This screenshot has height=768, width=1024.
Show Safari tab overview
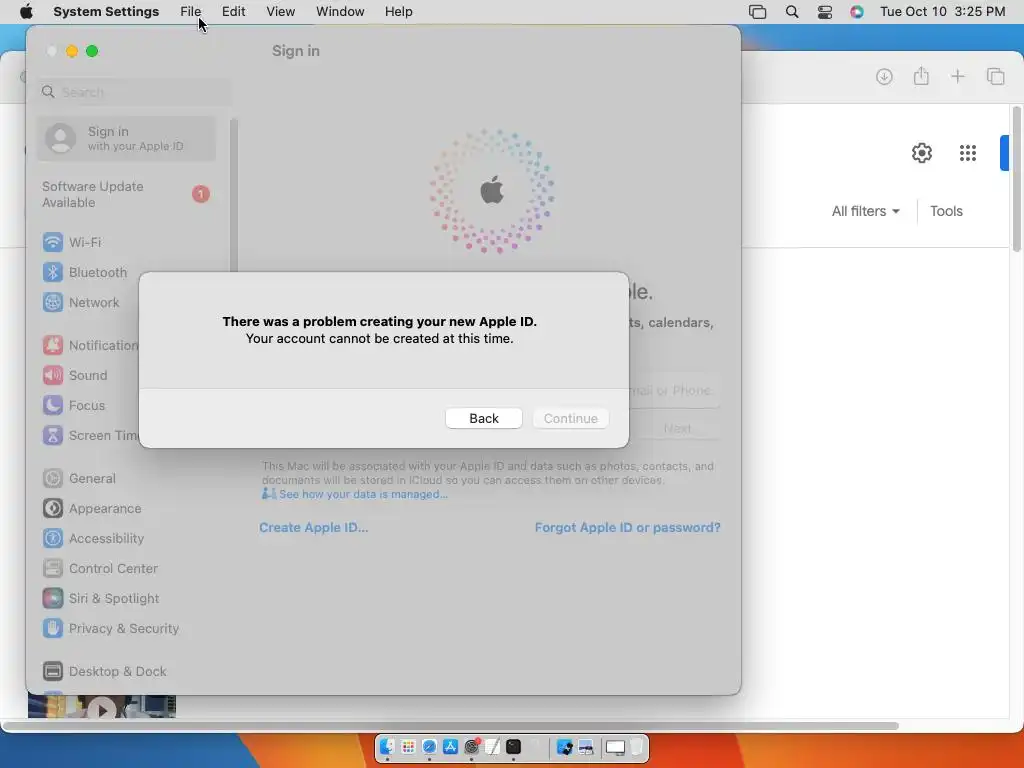[995, 76]
